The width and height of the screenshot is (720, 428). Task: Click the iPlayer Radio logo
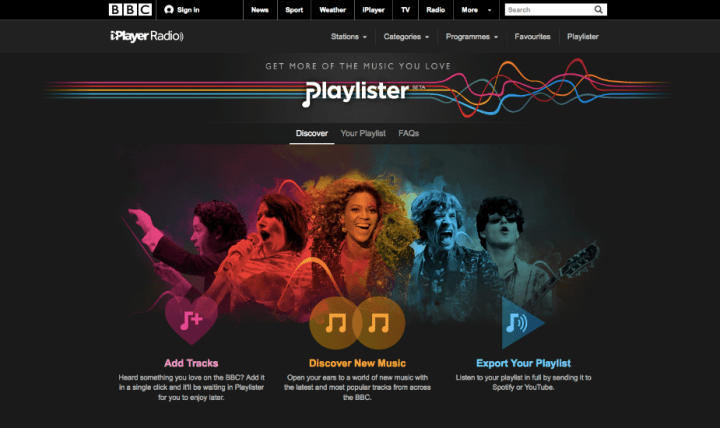[147, 36]
